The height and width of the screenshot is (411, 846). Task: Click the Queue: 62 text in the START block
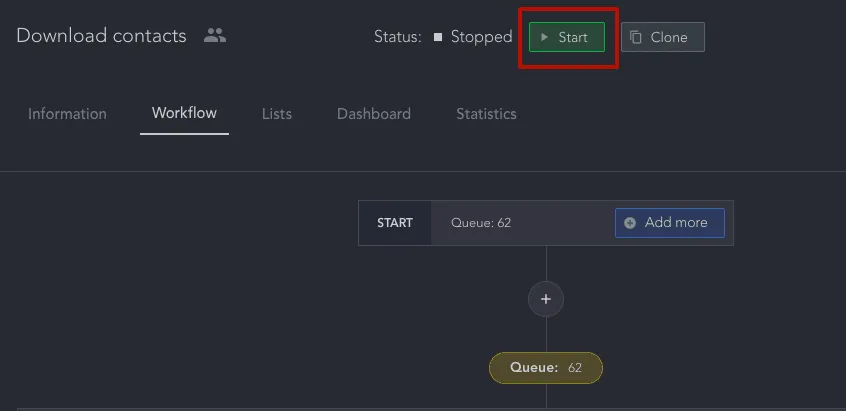481,223
